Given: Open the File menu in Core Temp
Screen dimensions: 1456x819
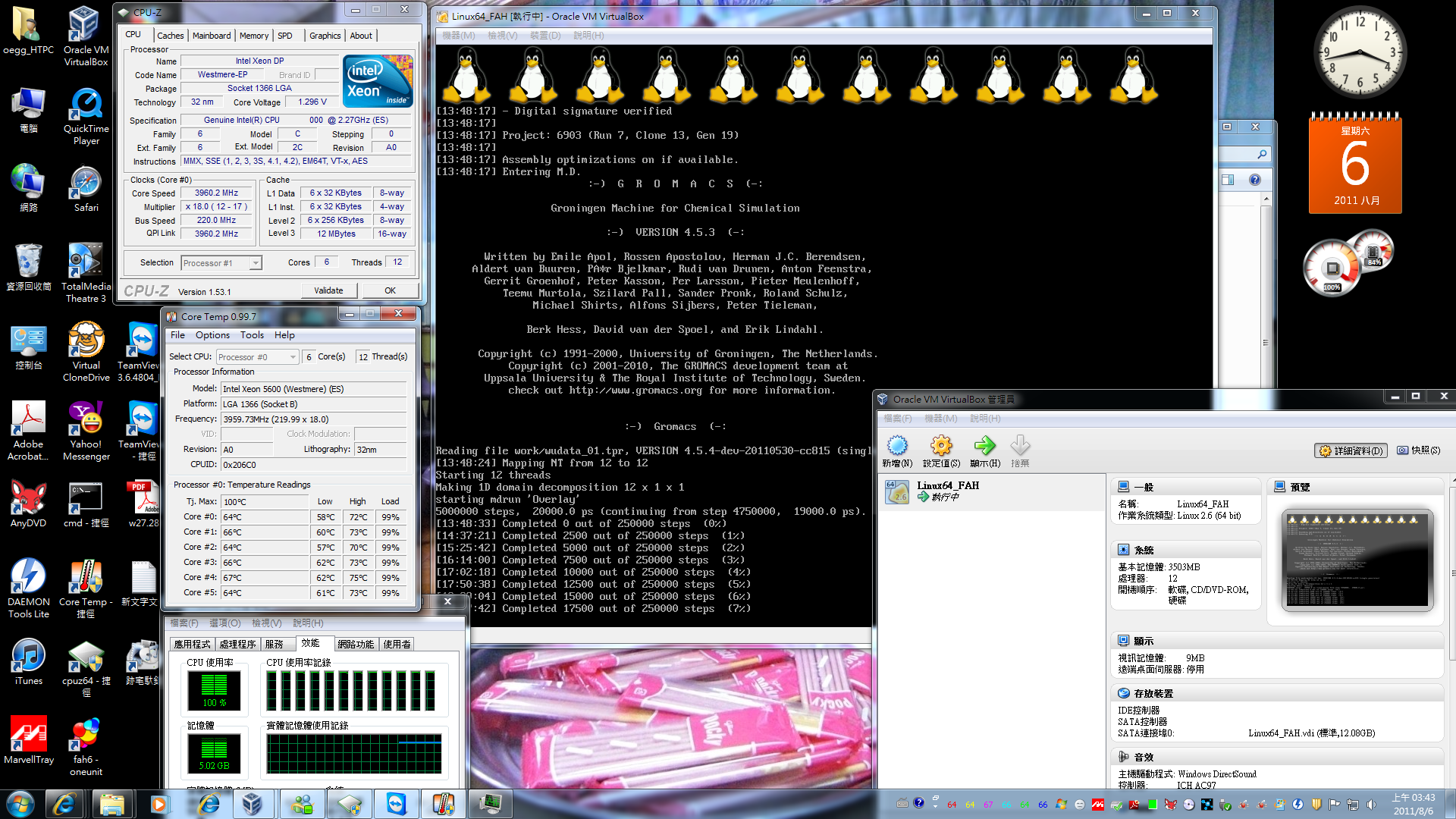Looking at the screenshot, I should (x=177, y=335).
